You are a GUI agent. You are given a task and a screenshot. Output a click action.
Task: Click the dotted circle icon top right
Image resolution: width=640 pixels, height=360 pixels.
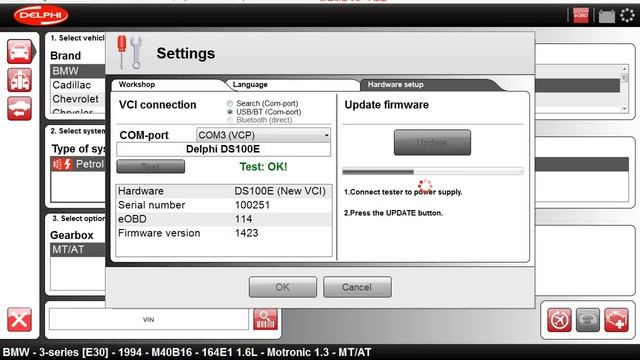pos(627,16)
